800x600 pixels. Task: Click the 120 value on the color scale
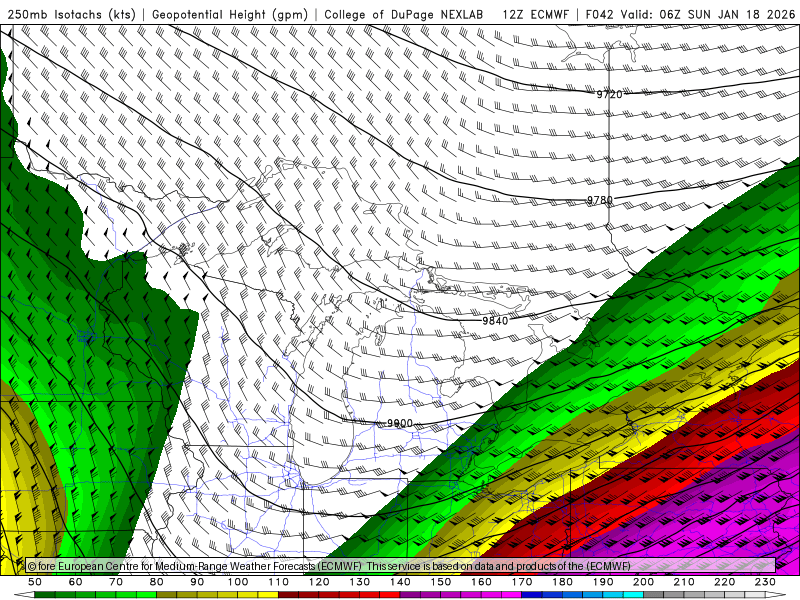[319, 582]
